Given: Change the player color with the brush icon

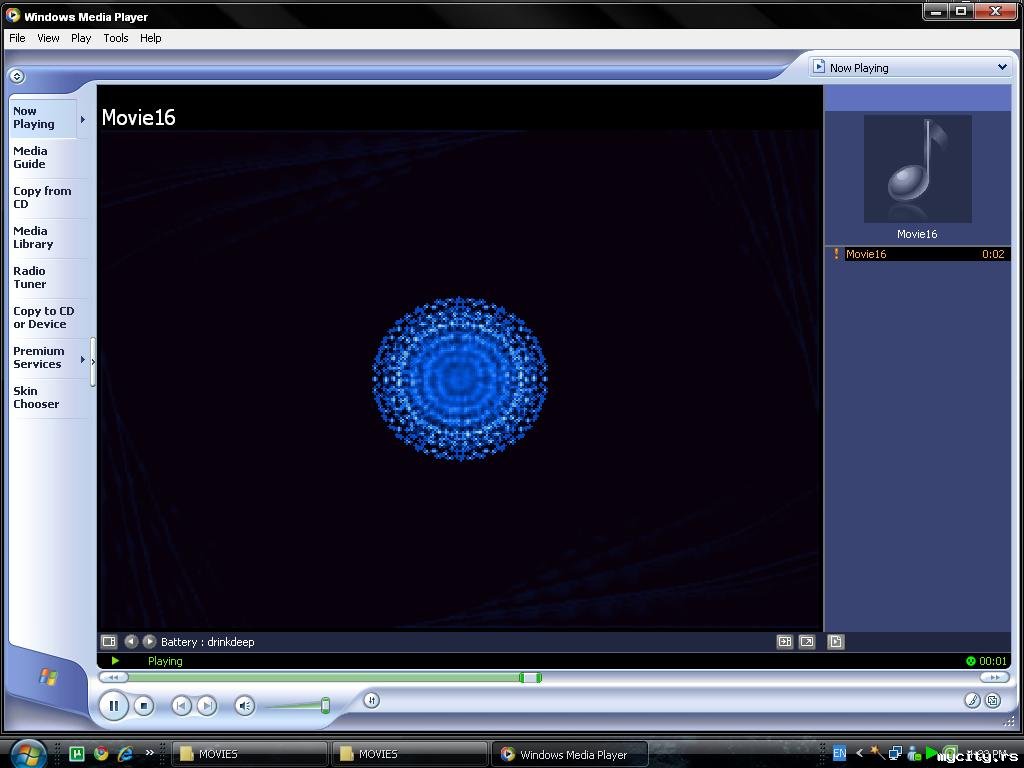Looking at the screenshot, I should tap(972, 700).
